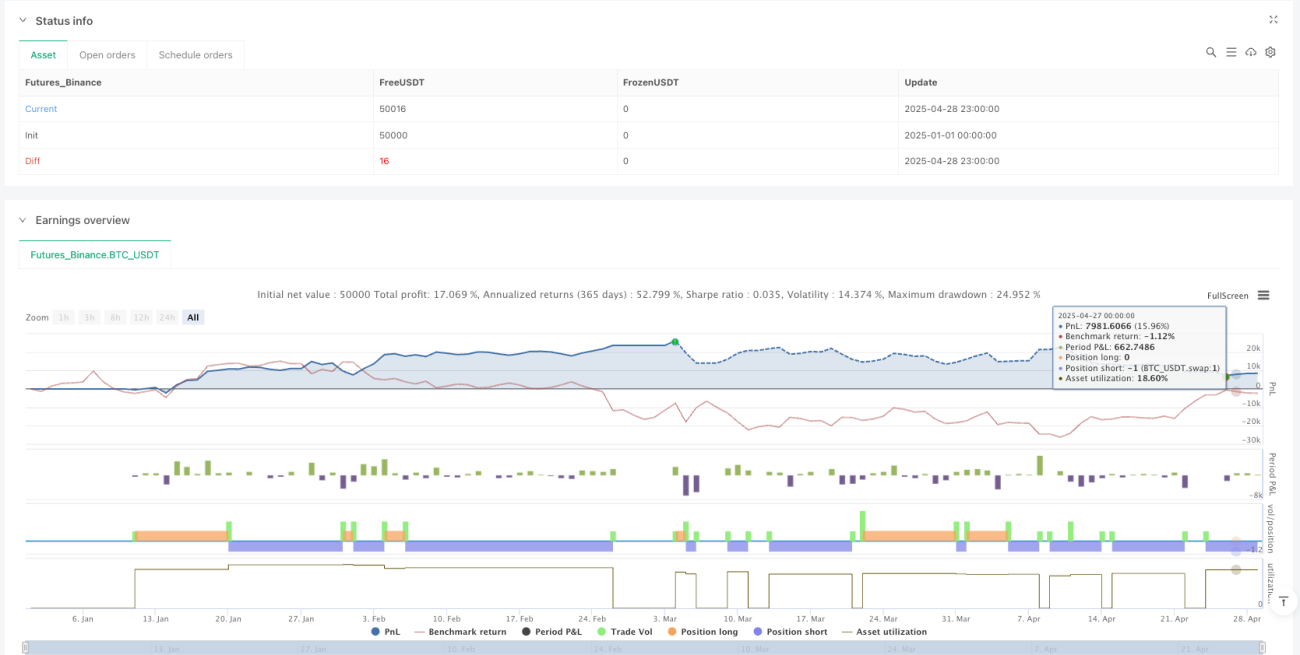Switch to Schedule orders tab
1300x655 pixels.
point(195,55)
